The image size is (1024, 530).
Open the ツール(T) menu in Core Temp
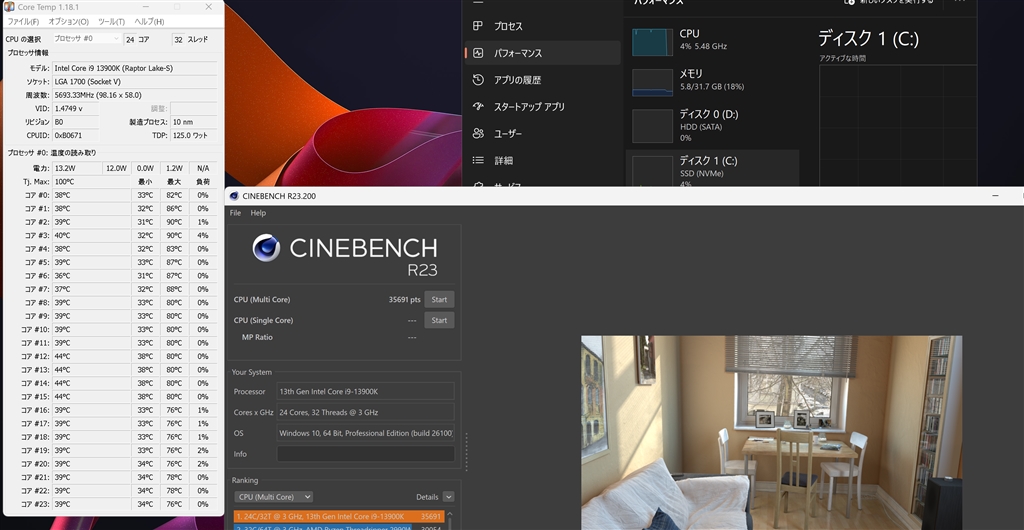pos(111,22)
